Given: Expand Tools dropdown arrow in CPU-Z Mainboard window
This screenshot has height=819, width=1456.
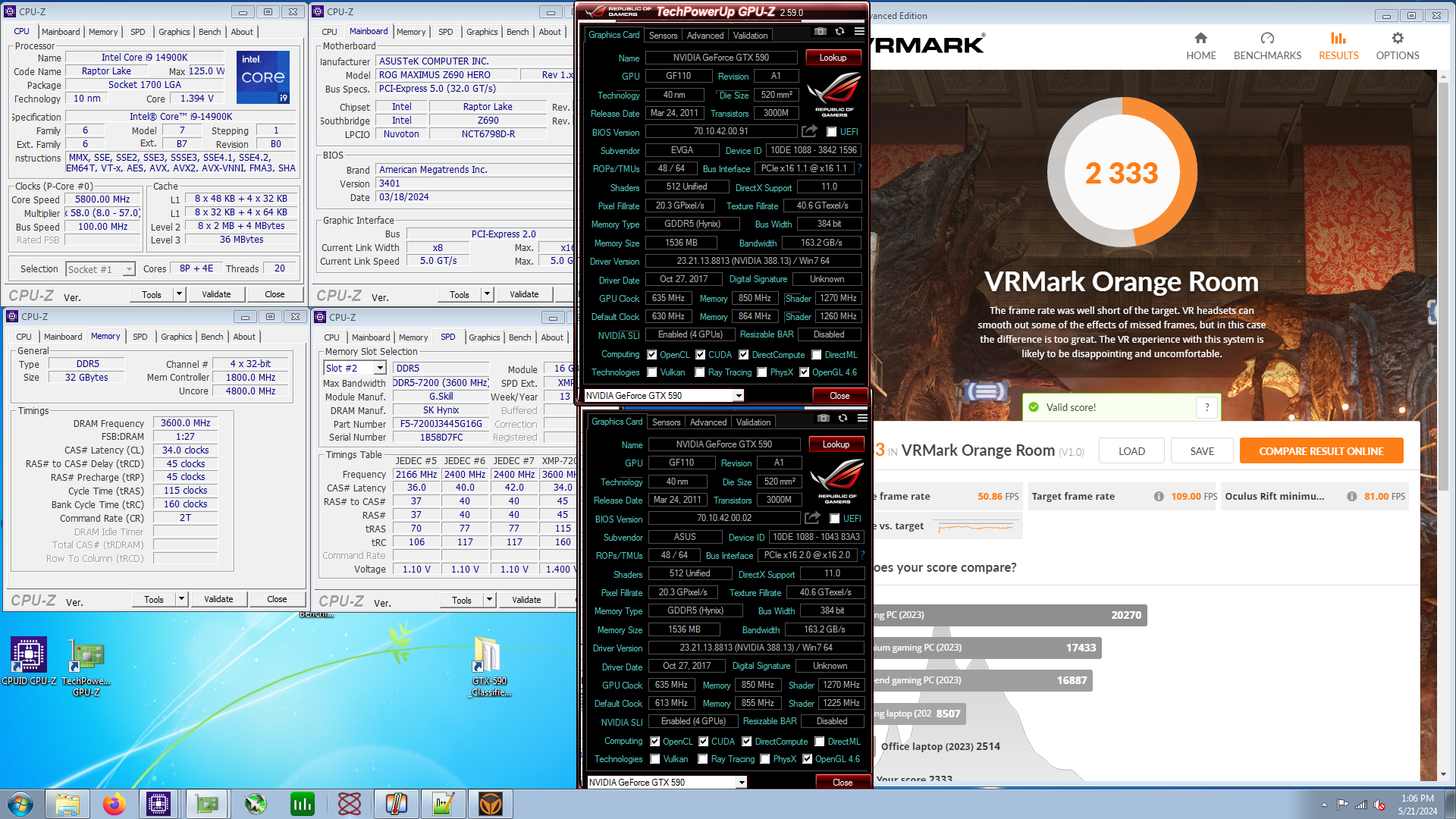Looking at the screenshot, I should (x=488, y=294).
